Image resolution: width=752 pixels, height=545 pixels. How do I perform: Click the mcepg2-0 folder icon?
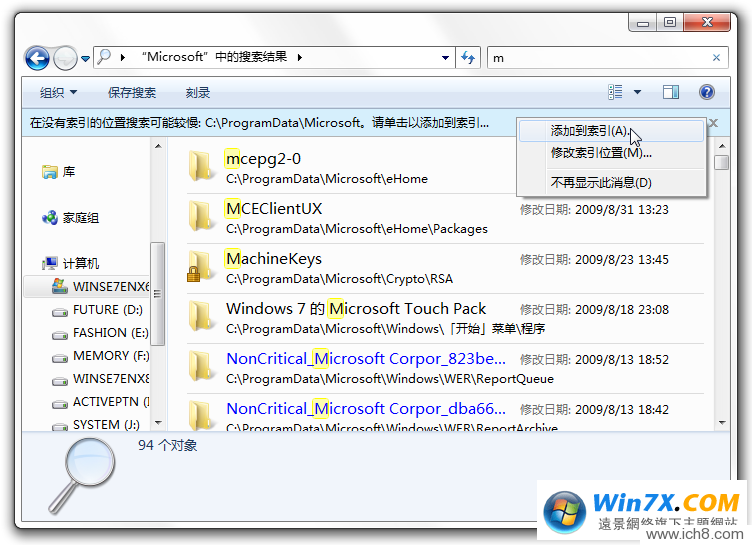[201, 166]
